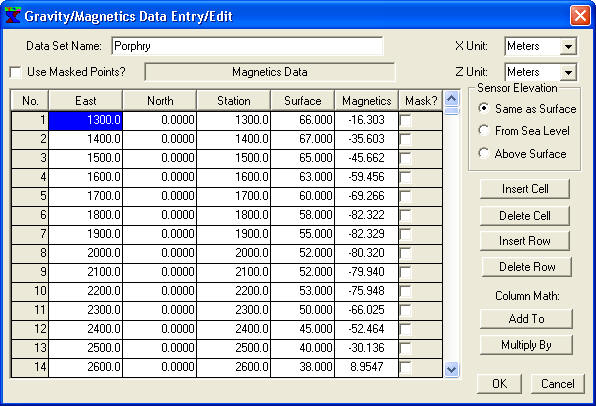Click the Data Set Name field
Image resolution: width=596 pixels, height=406 pixels.
pos(247,46)
